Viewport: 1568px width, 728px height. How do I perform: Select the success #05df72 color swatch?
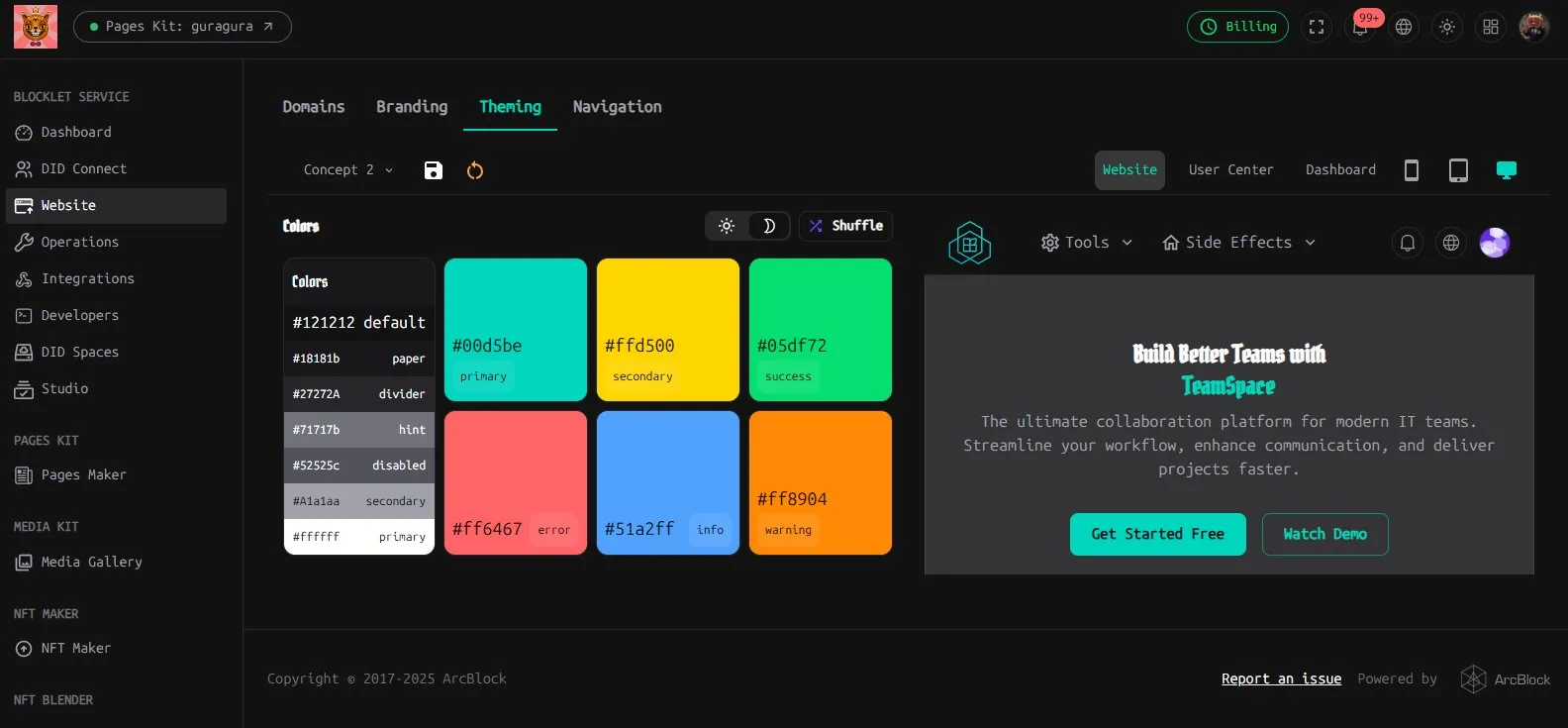(821, 330)
